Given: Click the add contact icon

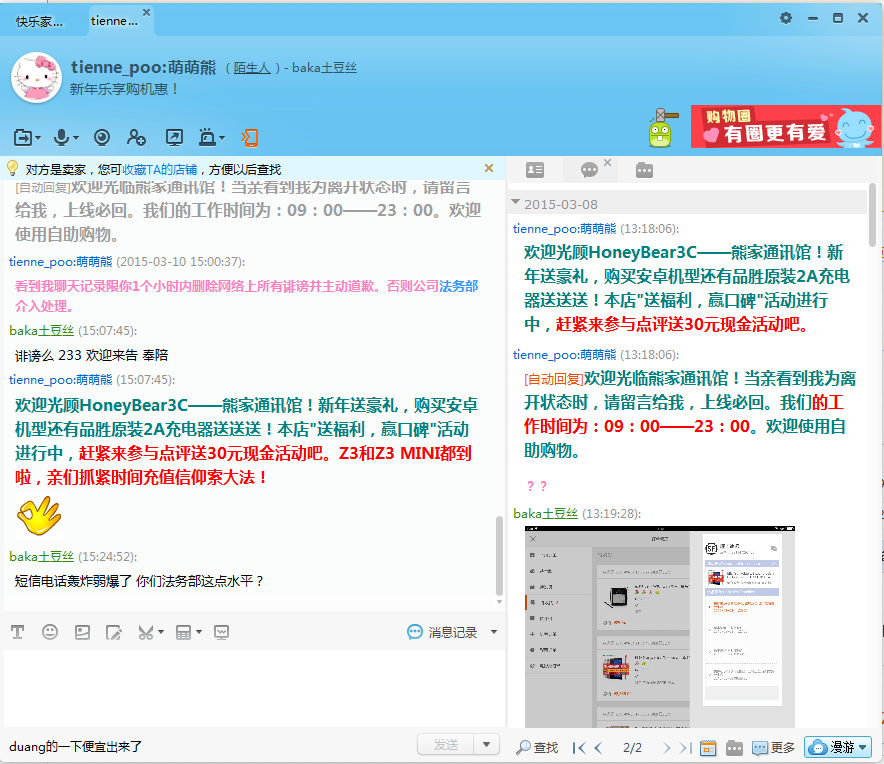Looking at the screenshot, I should click(x=137, y=137).
